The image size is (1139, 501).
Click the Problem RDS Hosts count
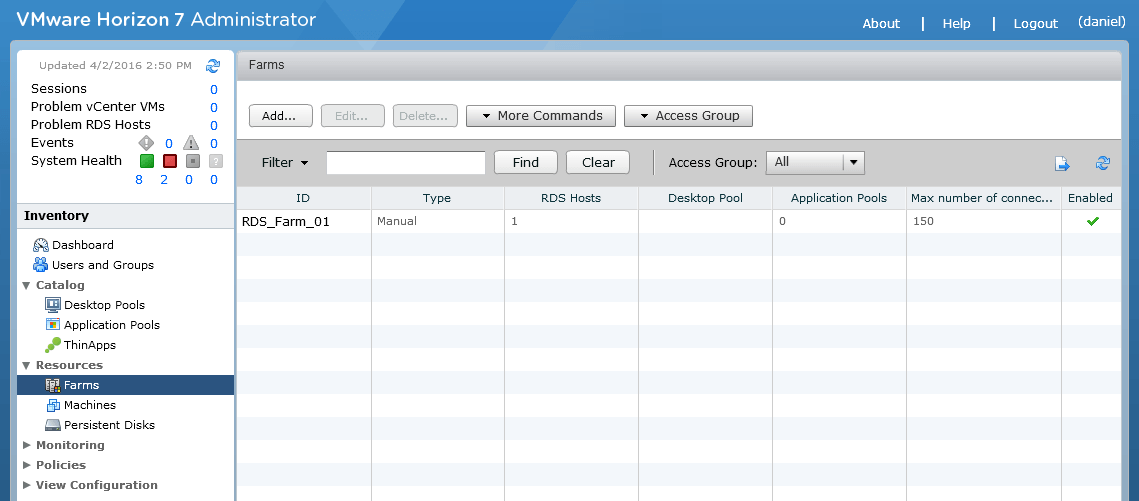click(214, 126)
